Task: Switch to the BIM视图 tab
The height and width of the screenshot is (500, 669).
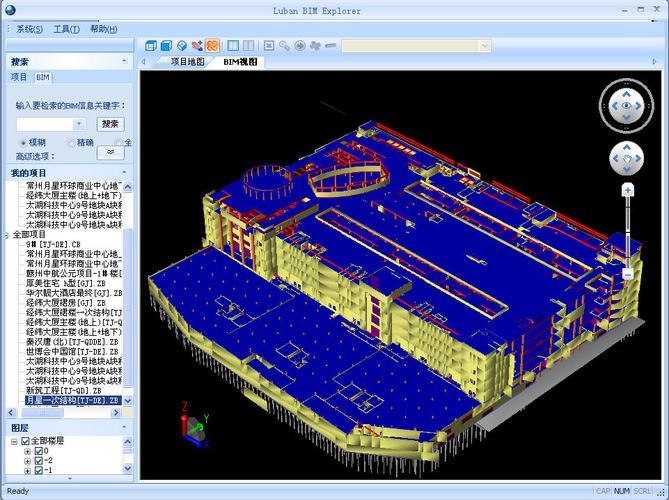Action: 240,62
